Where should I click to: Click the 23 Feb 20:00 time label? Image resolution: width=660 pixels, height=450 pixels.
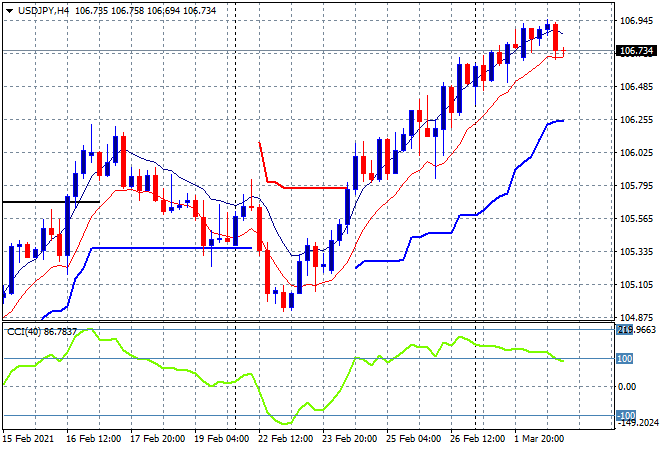[x=349, y=439]
